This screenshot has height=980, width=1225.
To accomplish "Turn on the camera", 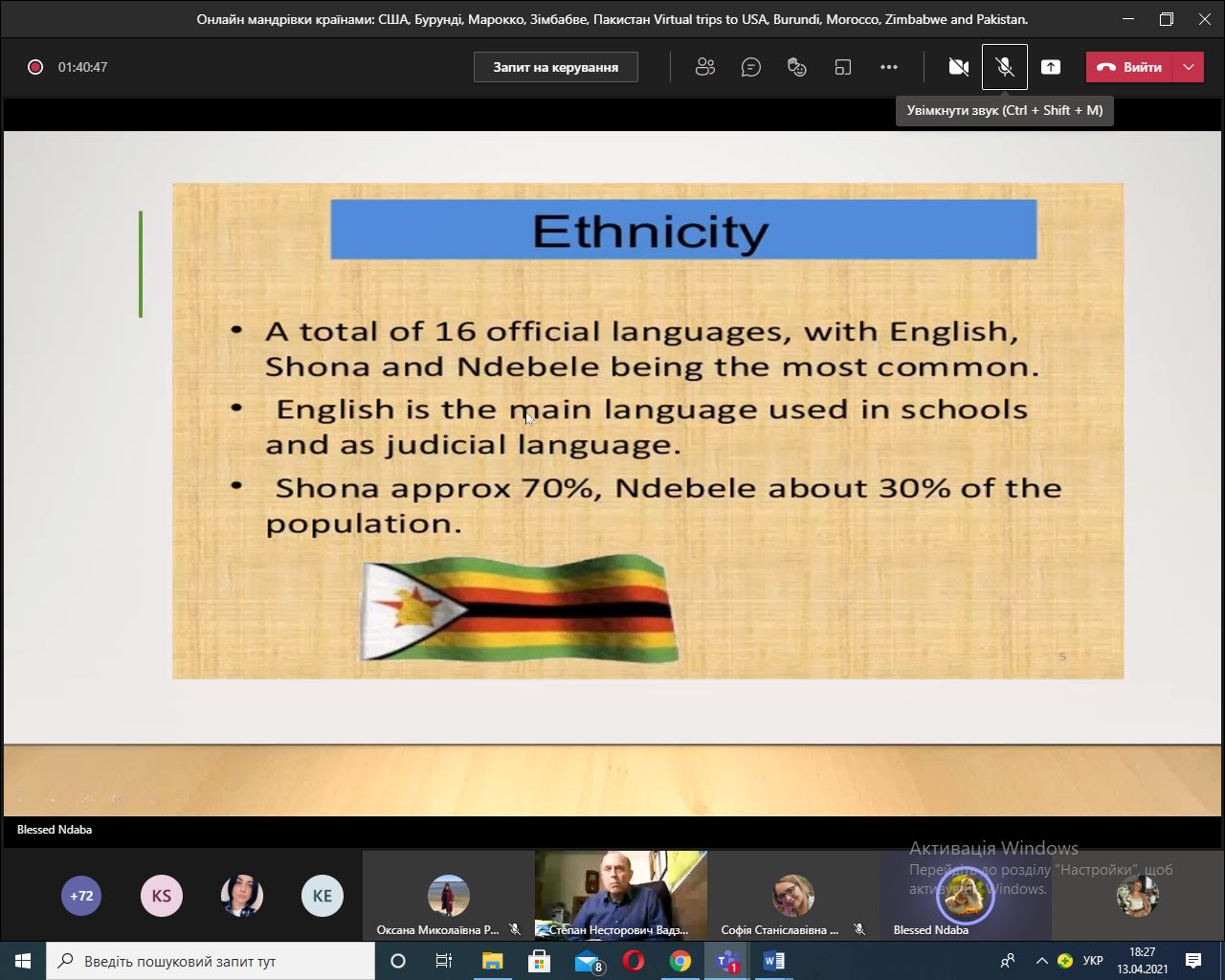I will (958, 67).
